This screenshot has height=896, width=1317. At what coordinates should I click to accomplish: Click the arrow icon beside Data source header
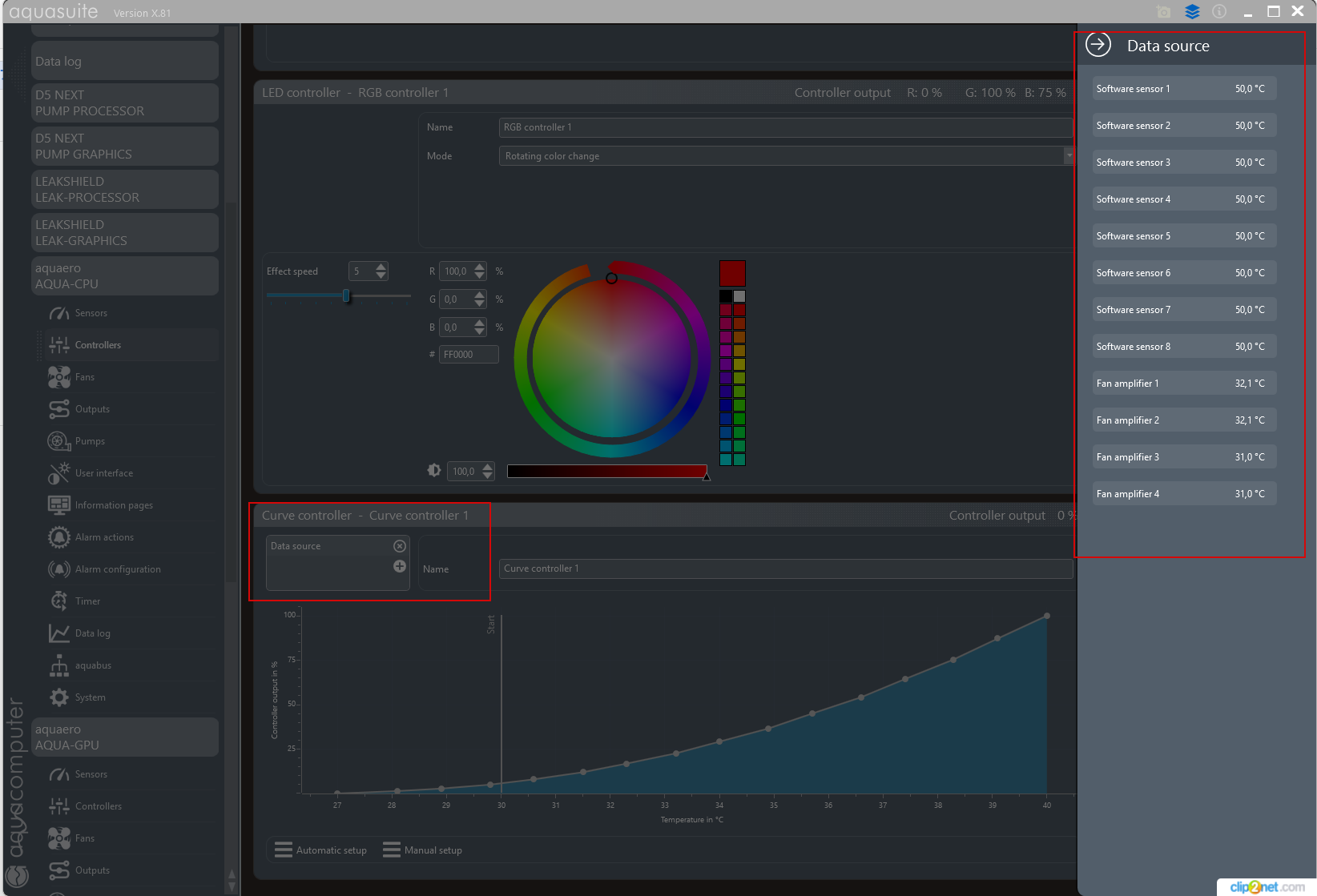1098,45
